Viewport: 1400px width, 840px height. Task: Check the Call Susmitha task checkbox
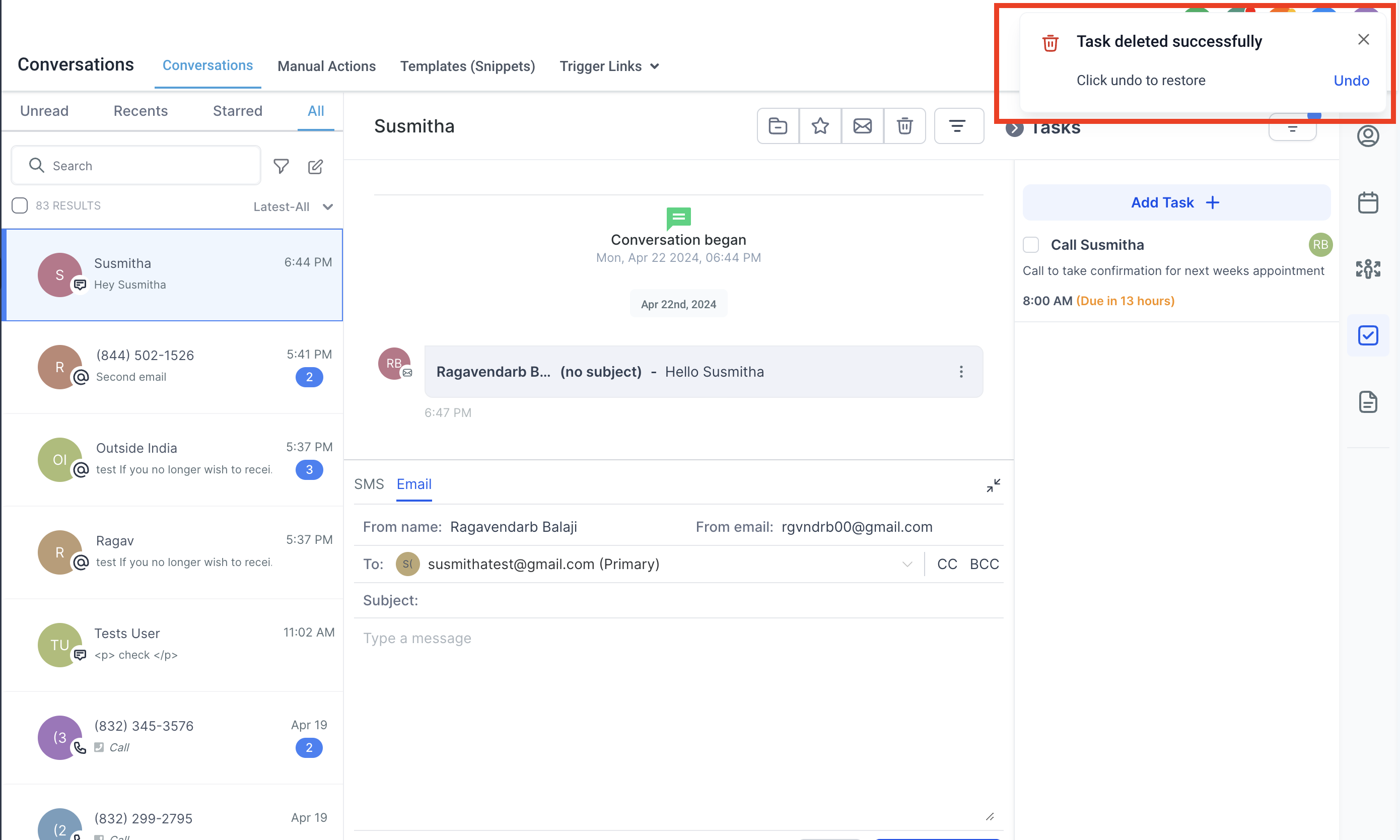(1030, 245)
